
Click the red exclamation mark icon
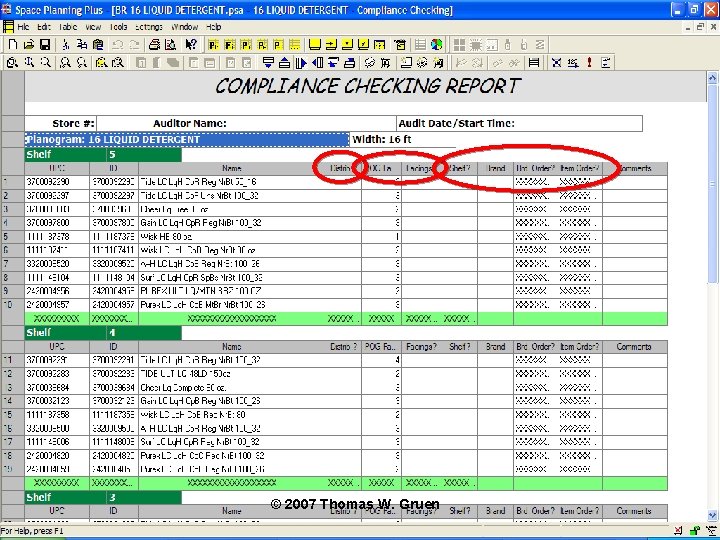click(x=590, y=62)
